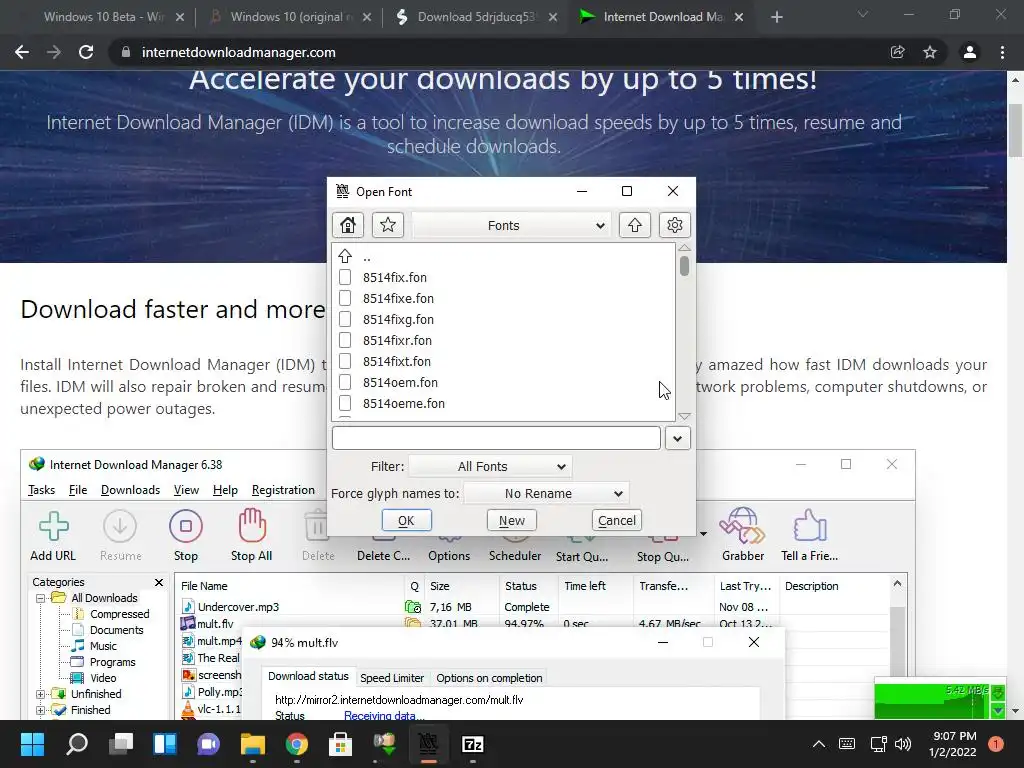Switch to Download 5drjducq53 tab
The image size is (1024, 768).
477,17
